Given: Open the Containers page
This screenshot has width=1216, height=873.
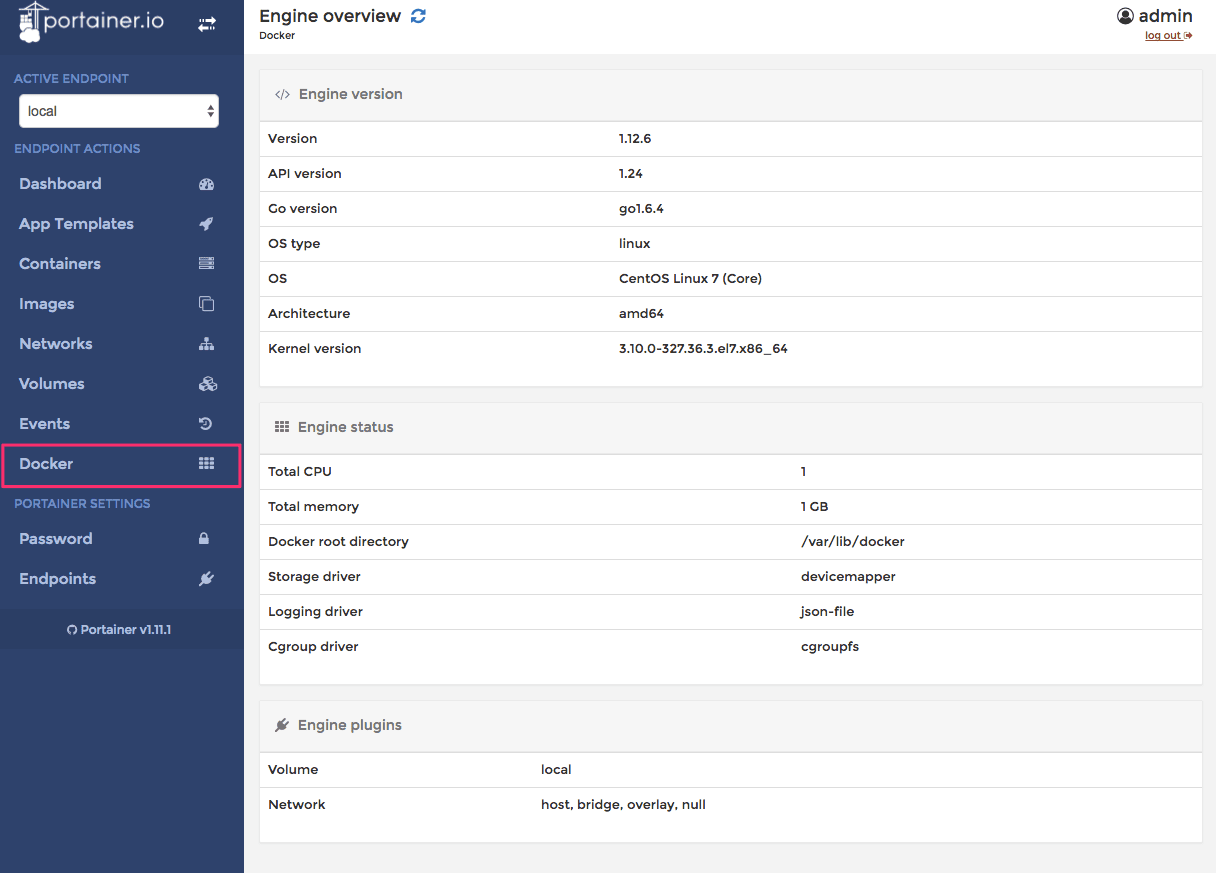Looking at the screenshot, I should coord(122,264).
